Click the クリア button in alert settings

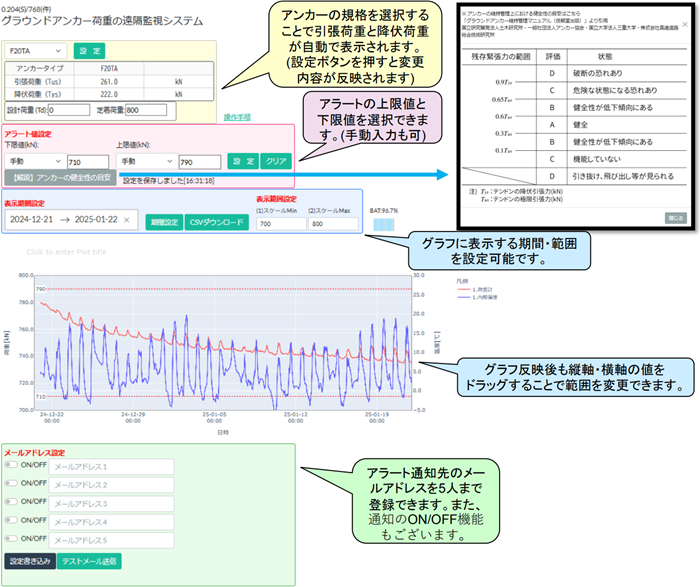(x=275, y=160)
